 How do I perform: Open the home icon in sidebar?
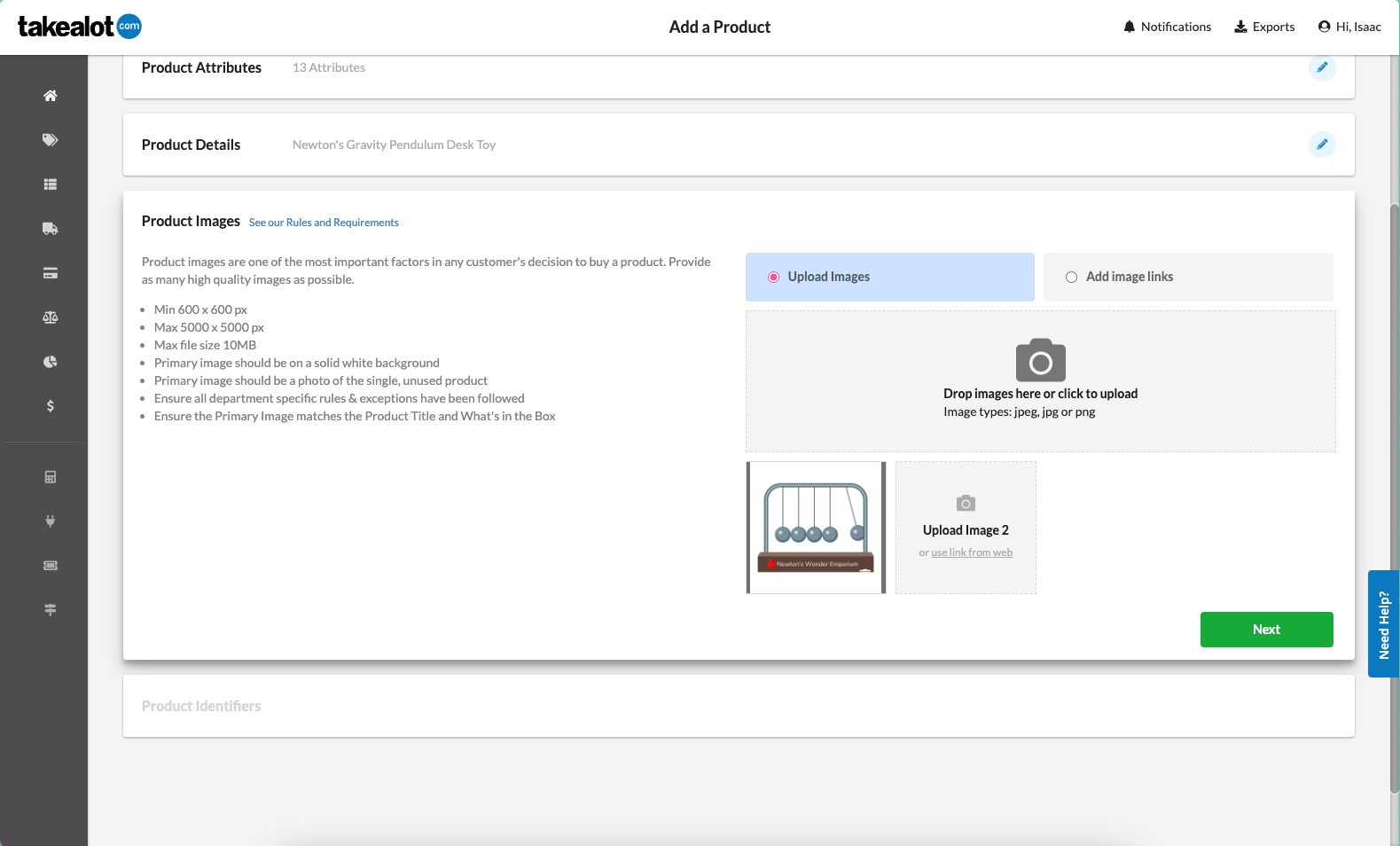click(51, 96)
